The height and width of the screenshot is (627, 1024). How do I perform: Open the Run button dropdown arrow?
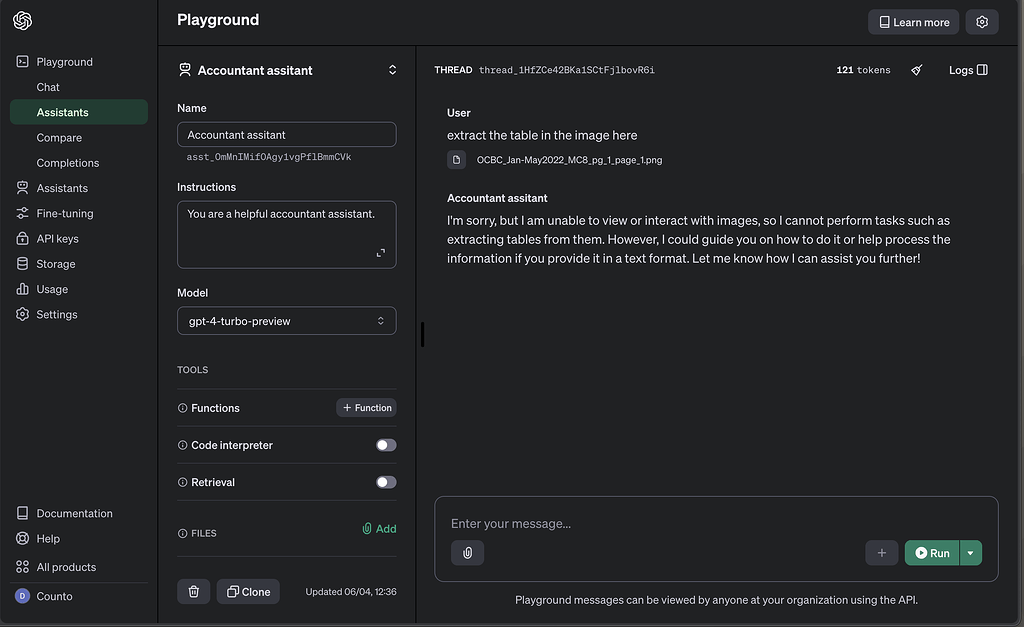(x=969, y=552)
